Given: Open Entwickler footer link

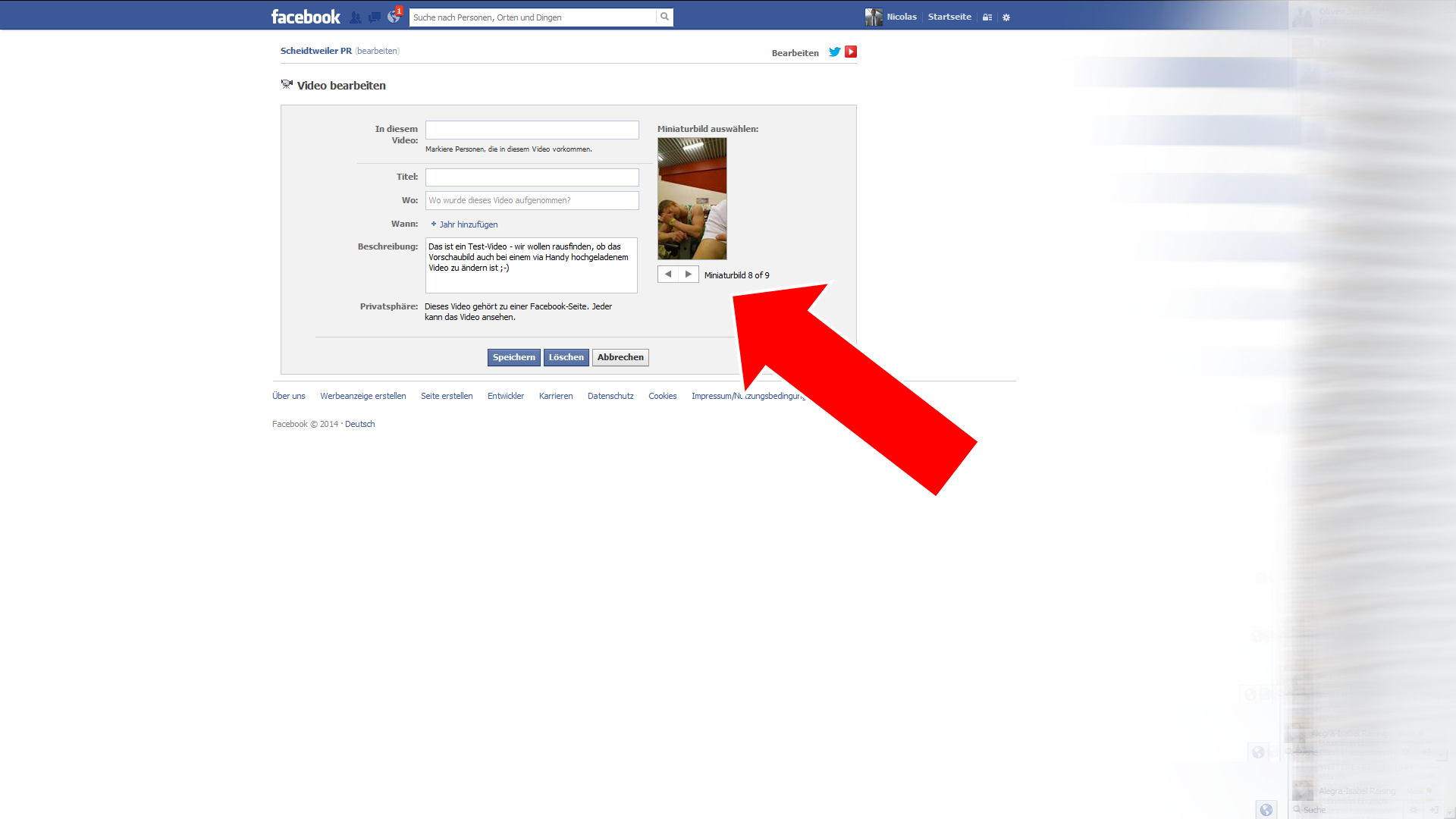Looking at the screenshot, I should [x=506, y=396].
